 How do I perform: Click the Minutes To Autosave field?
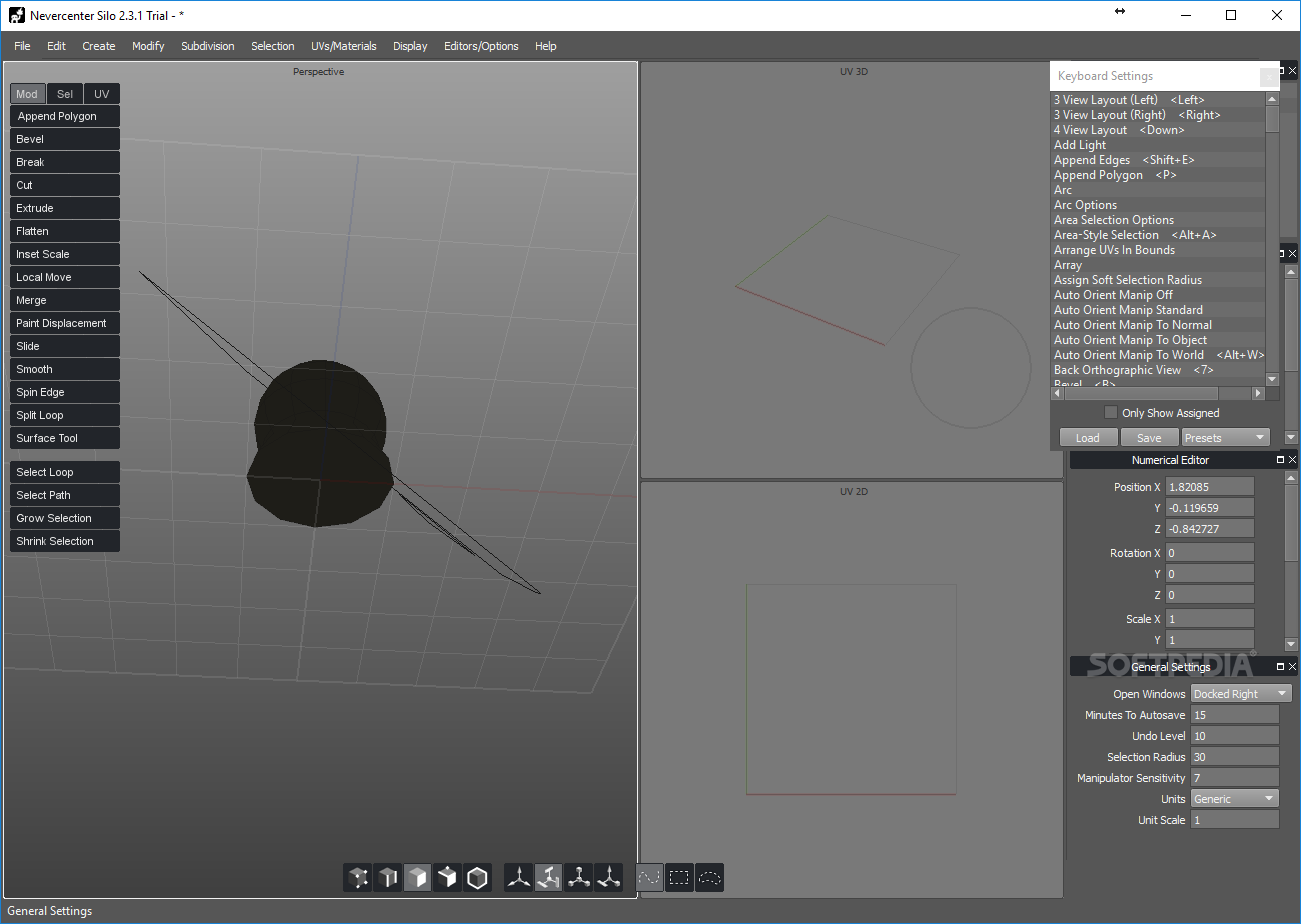coord(1235,715)
